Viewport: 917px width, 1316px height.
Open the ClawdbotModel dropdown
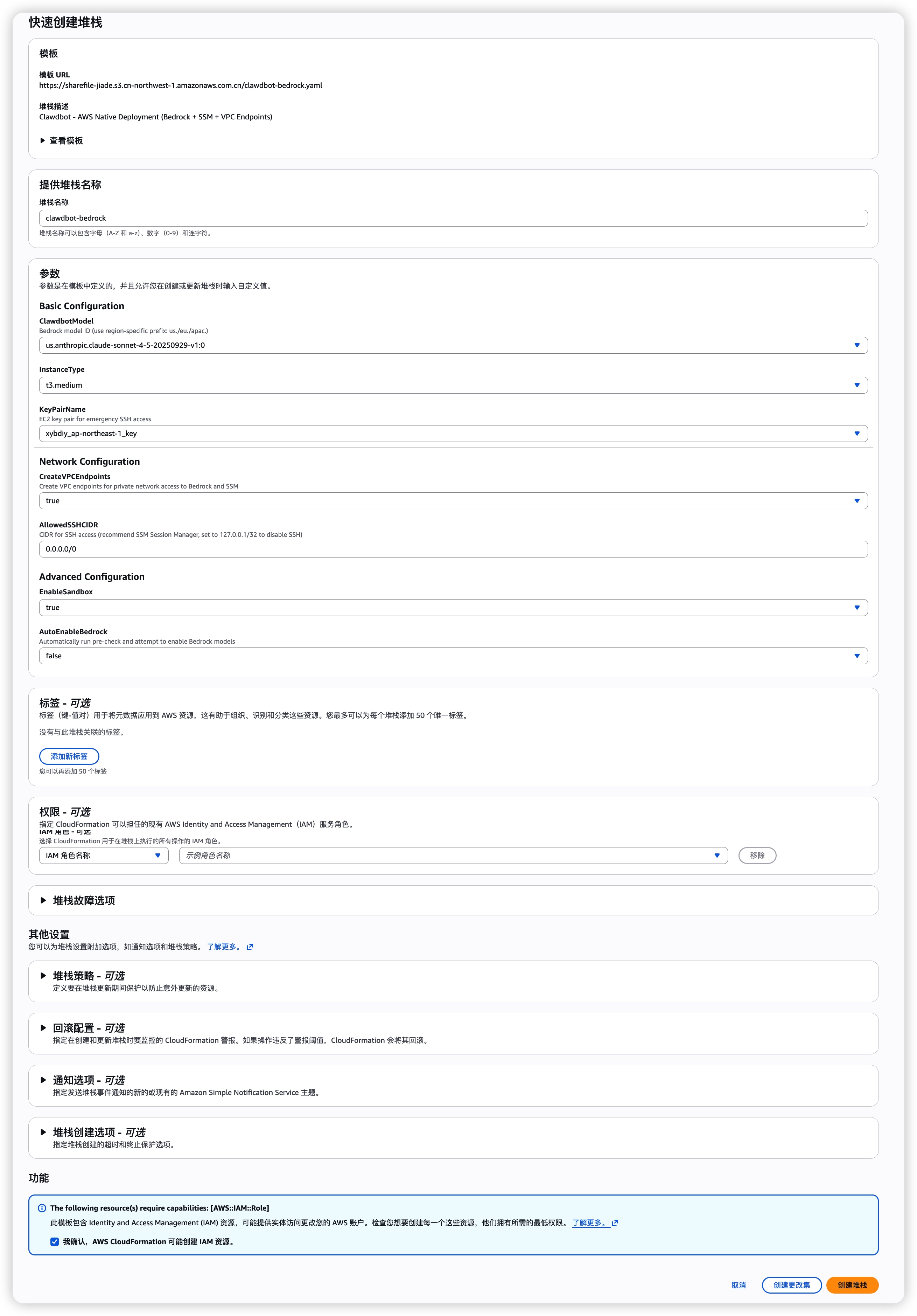(x=453, y=345)
